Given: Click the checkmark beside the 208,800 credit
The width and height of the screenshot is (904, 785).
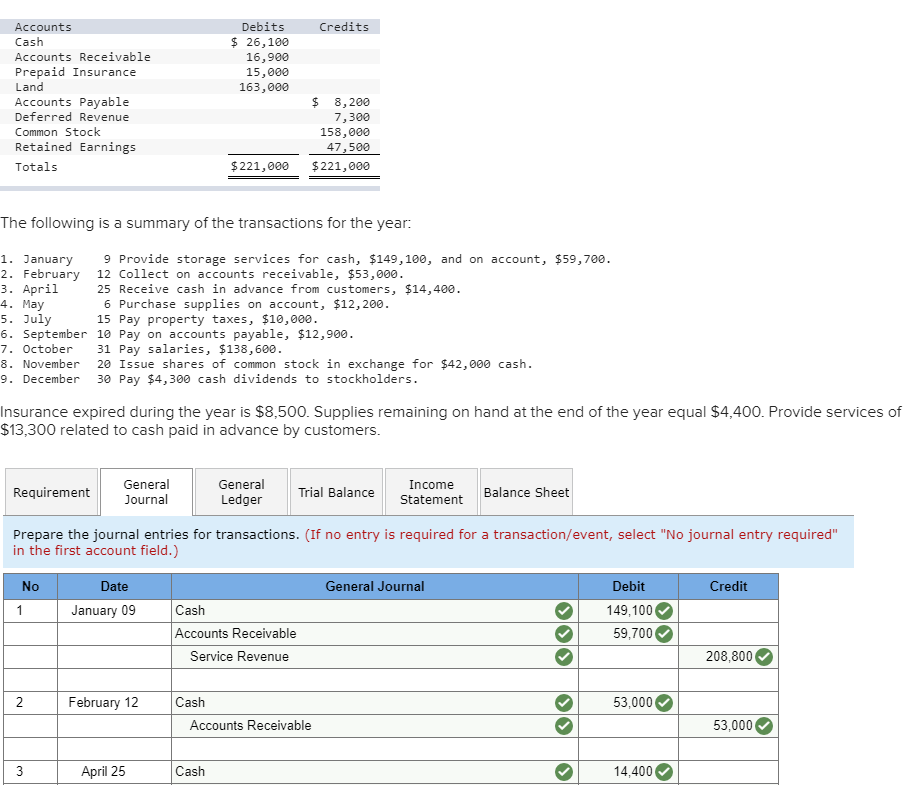Looking at the screenshot, I should tap(762, 657).
